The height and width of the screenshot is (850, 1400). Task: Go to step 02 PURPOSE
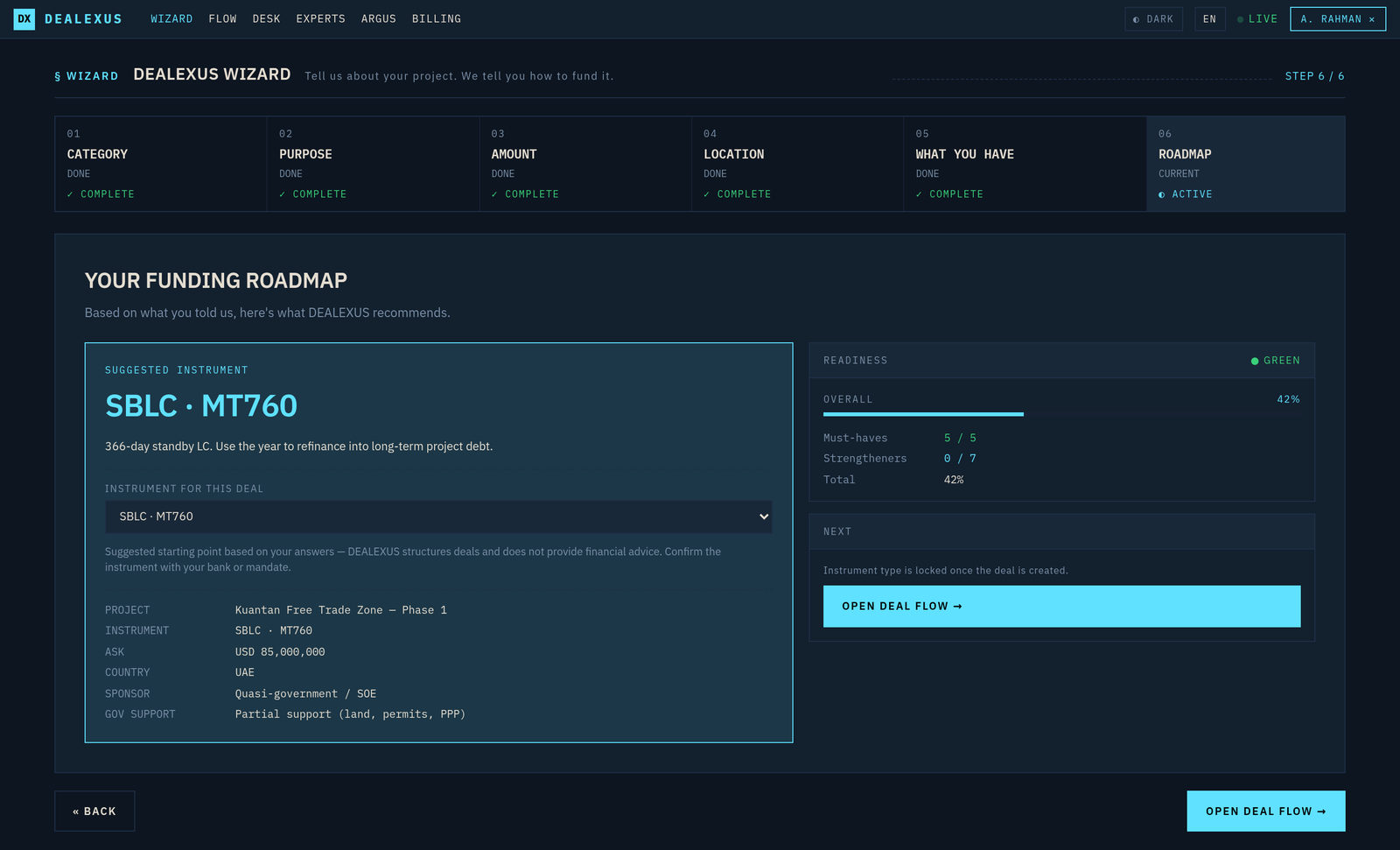point(373,164)
